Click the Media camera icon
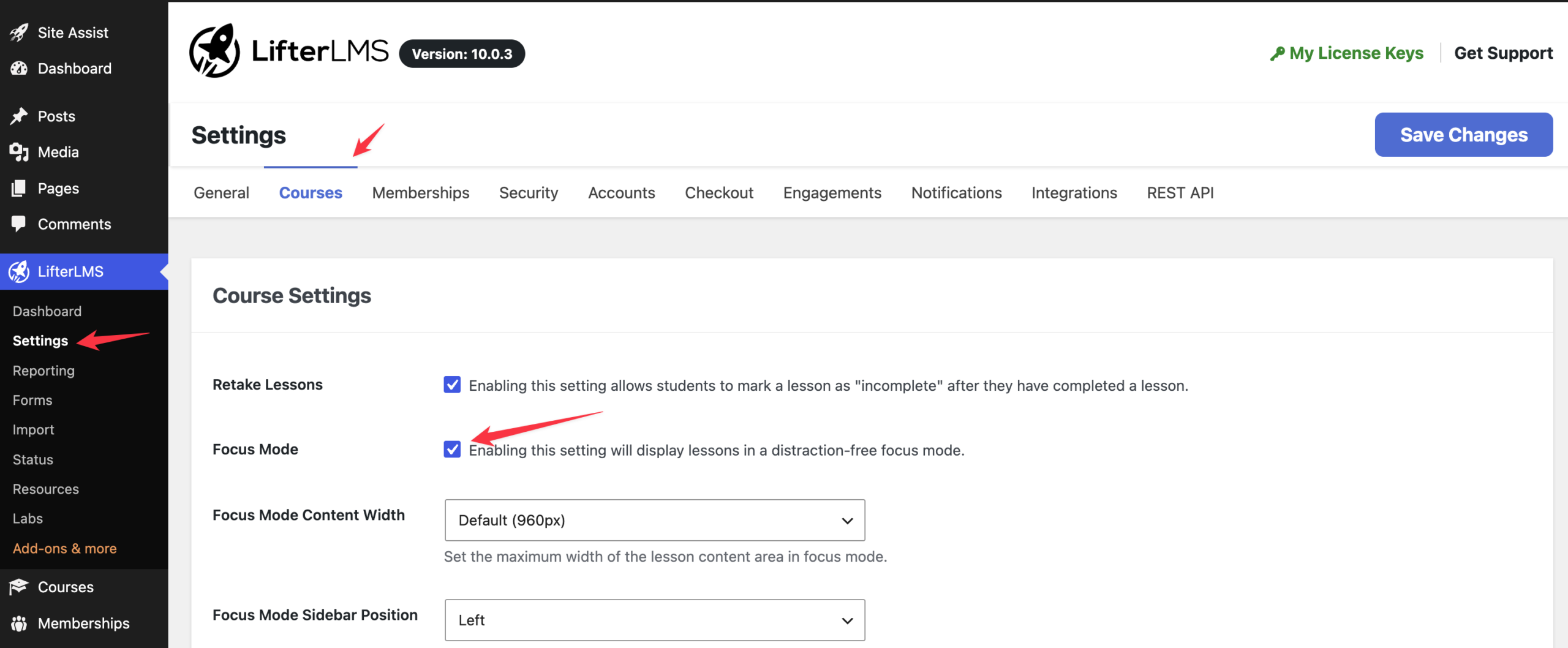Screen dimensions: 1568x648 pos(19,152)
